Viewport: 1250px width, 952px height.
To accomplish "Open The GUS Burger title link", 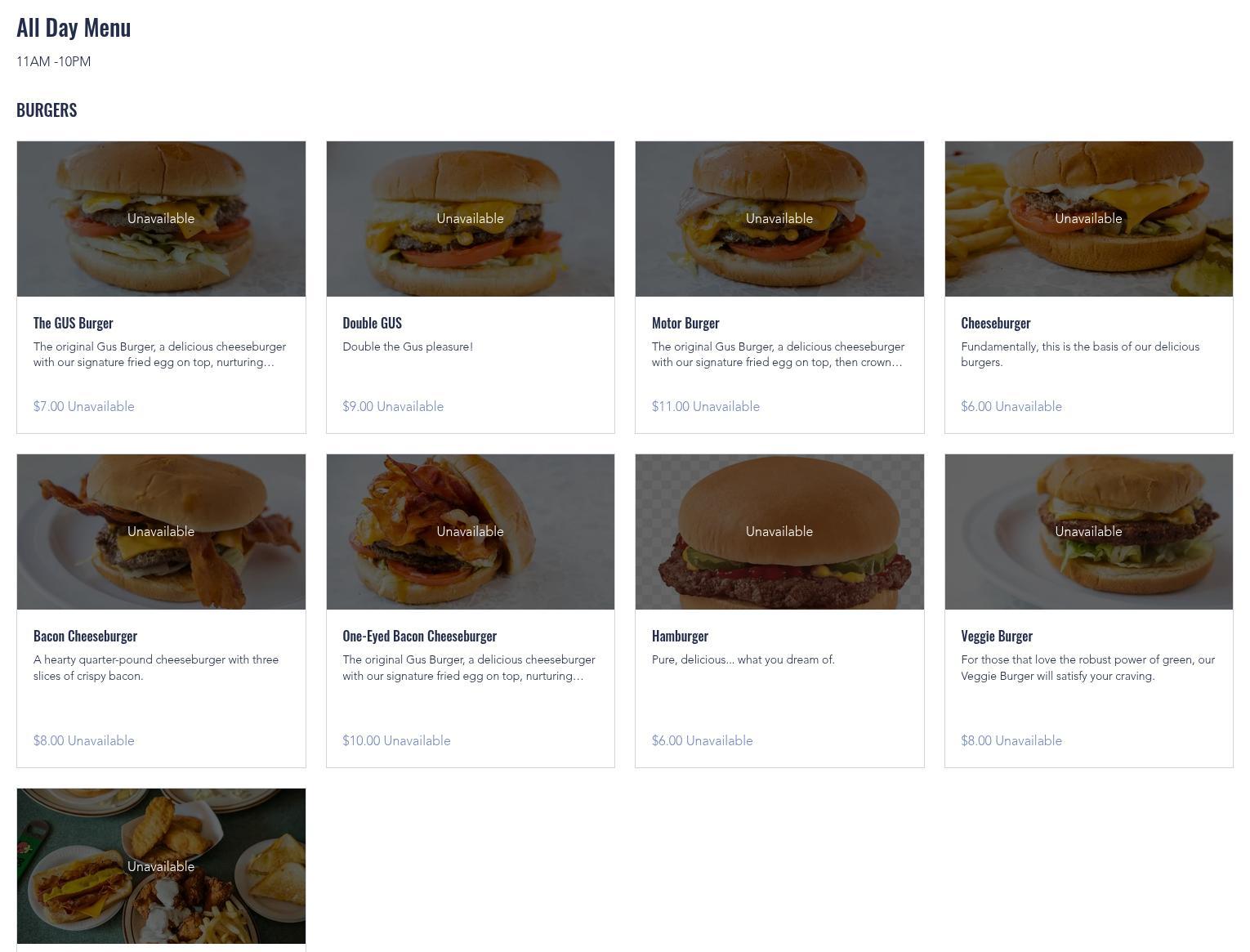I will click(74, 323).
